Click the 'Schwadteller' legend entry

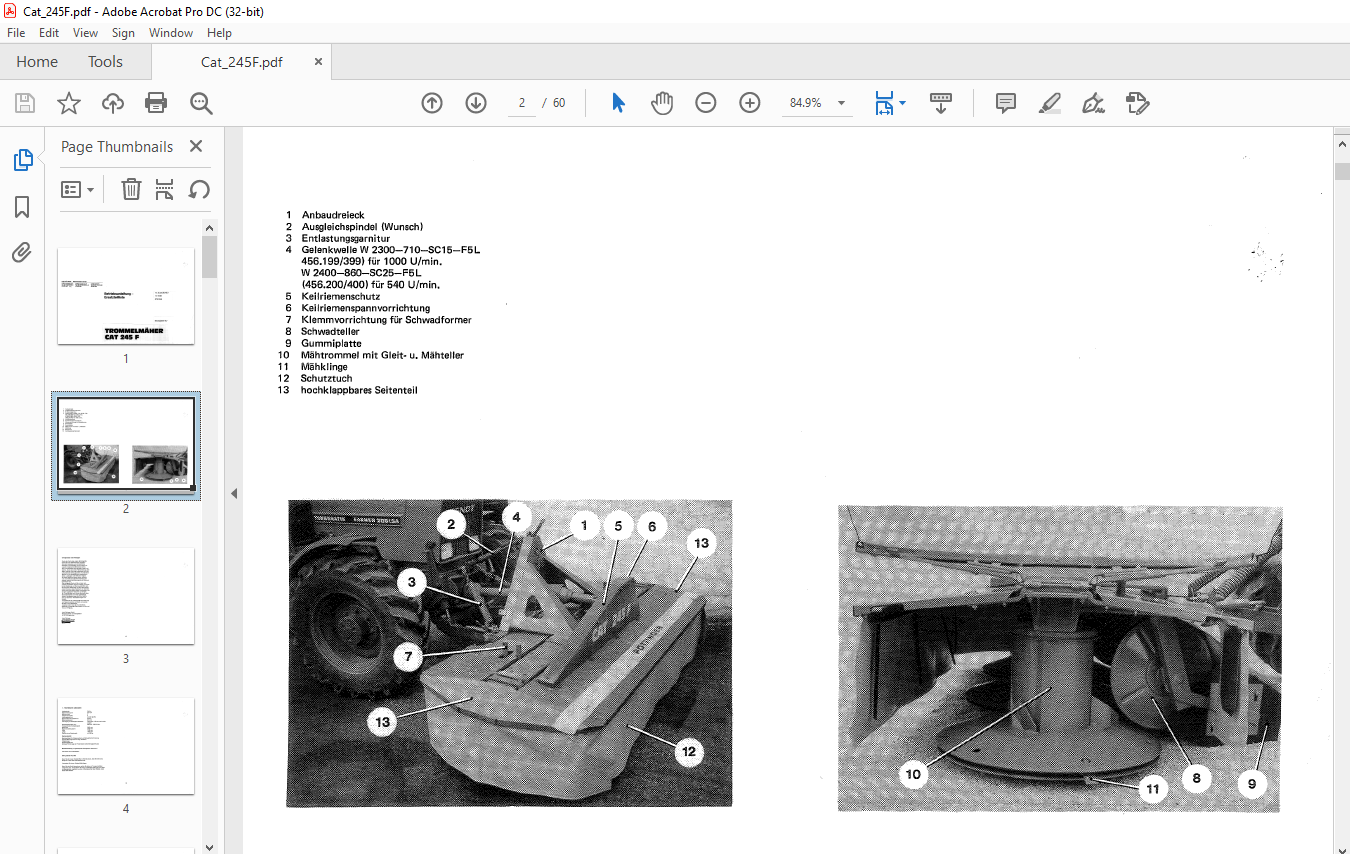pos(330,332)
